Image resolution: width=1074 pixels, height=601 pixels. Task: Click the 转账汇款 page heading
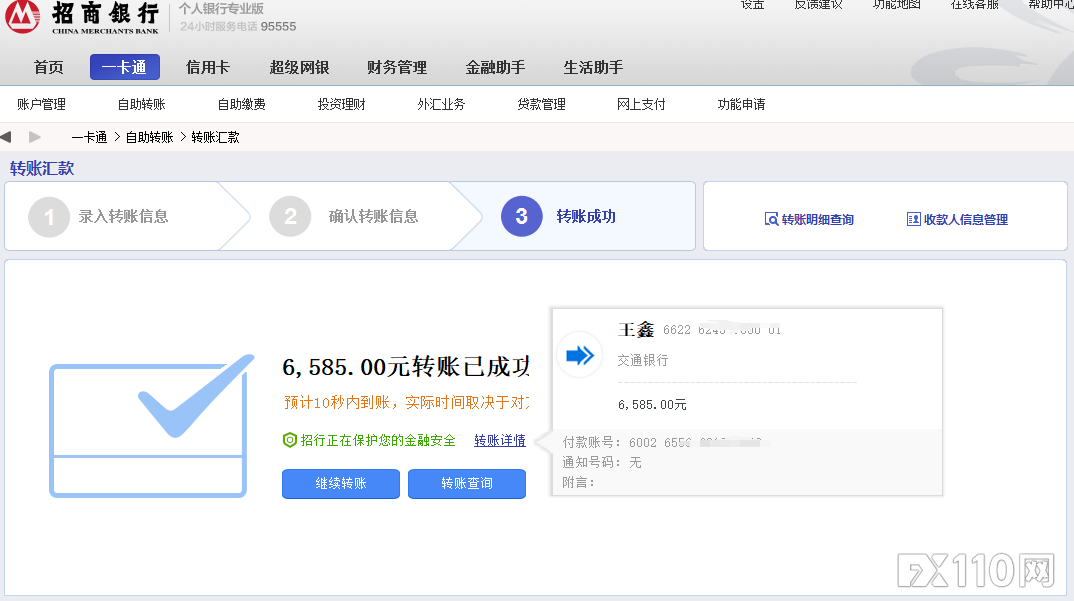[42, 169]
